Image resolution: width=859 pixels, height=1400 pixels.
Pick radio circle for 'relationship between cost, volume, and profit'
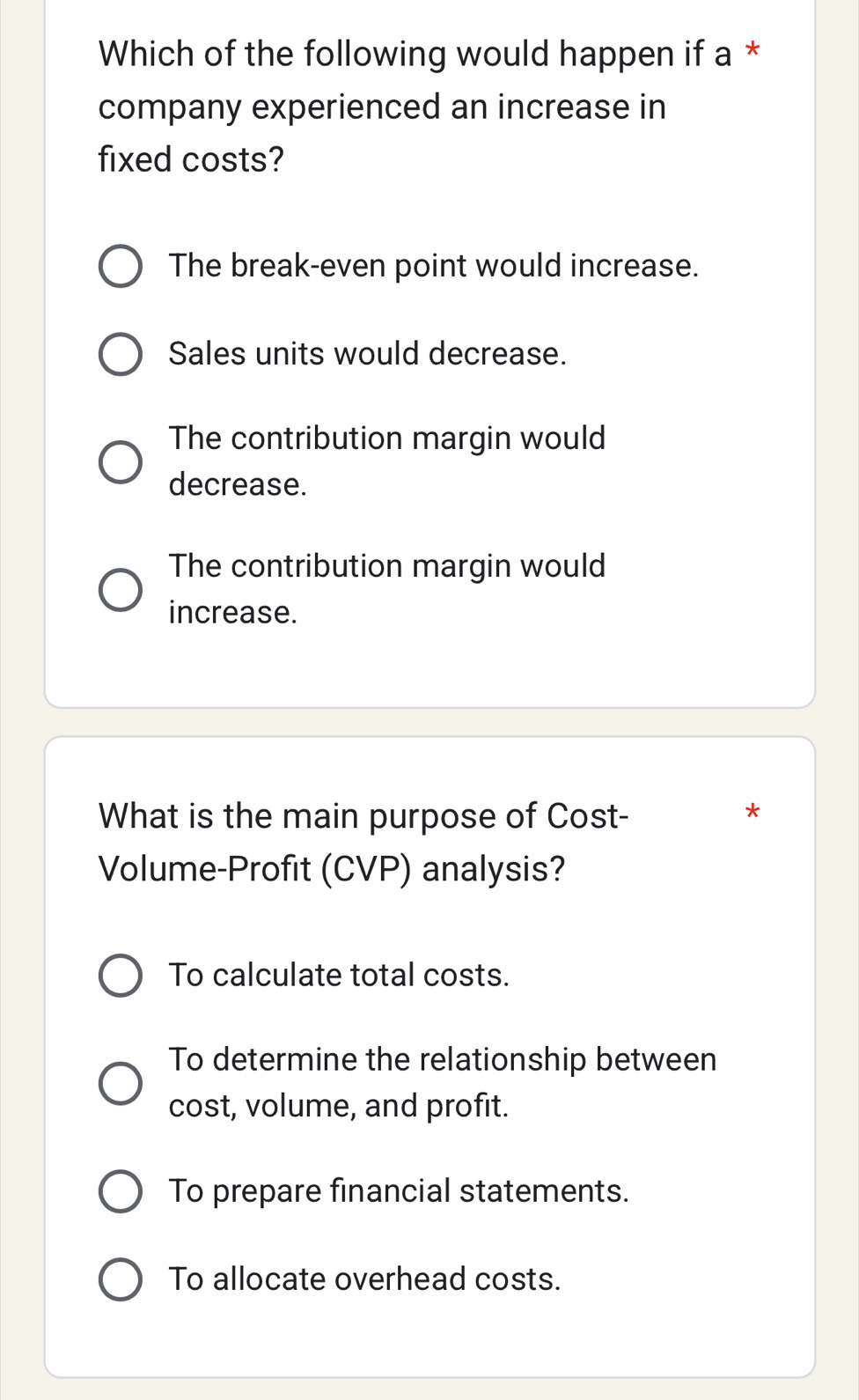tap(120, 1083)
